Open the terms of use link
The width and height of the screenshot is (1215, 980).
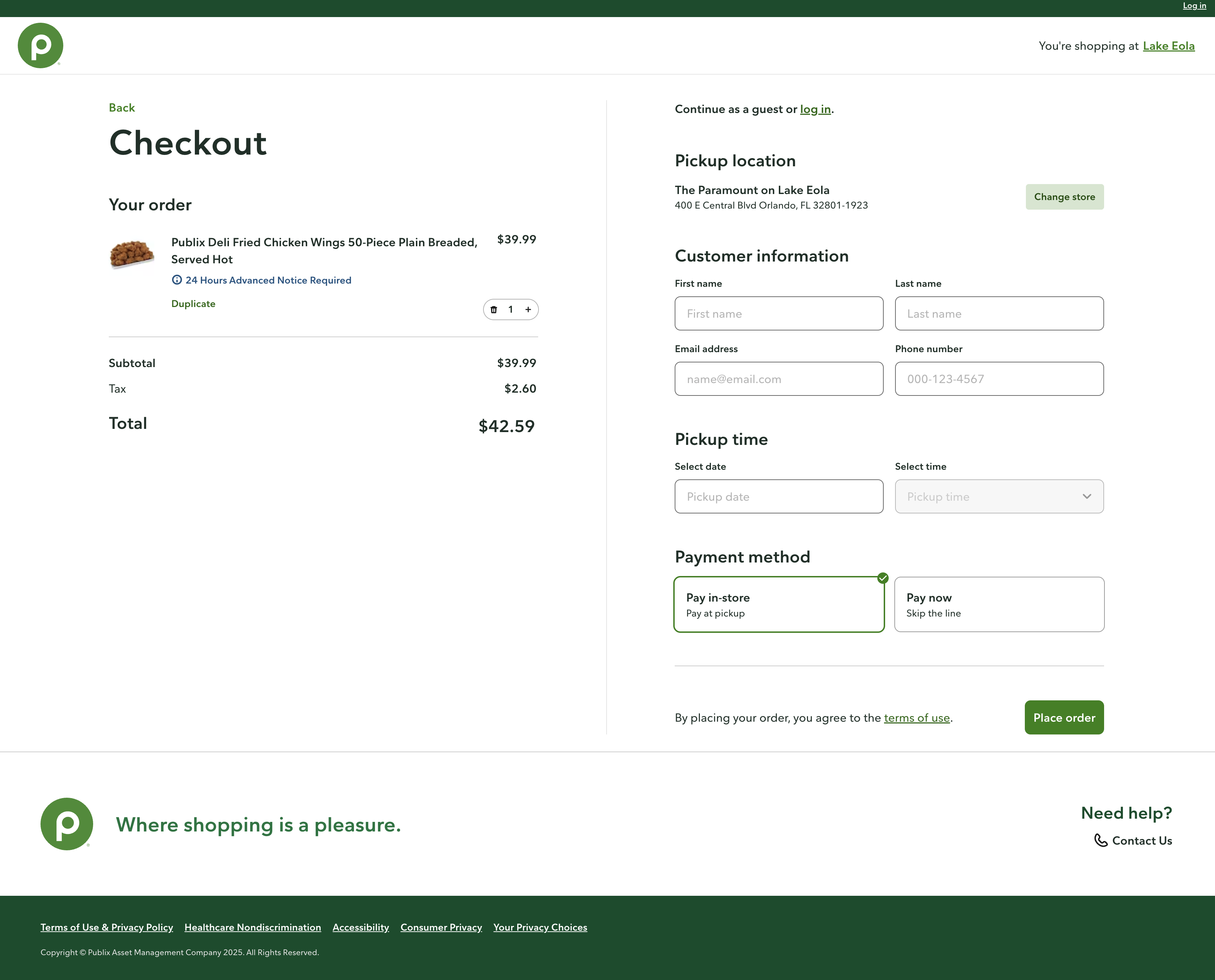916,717
